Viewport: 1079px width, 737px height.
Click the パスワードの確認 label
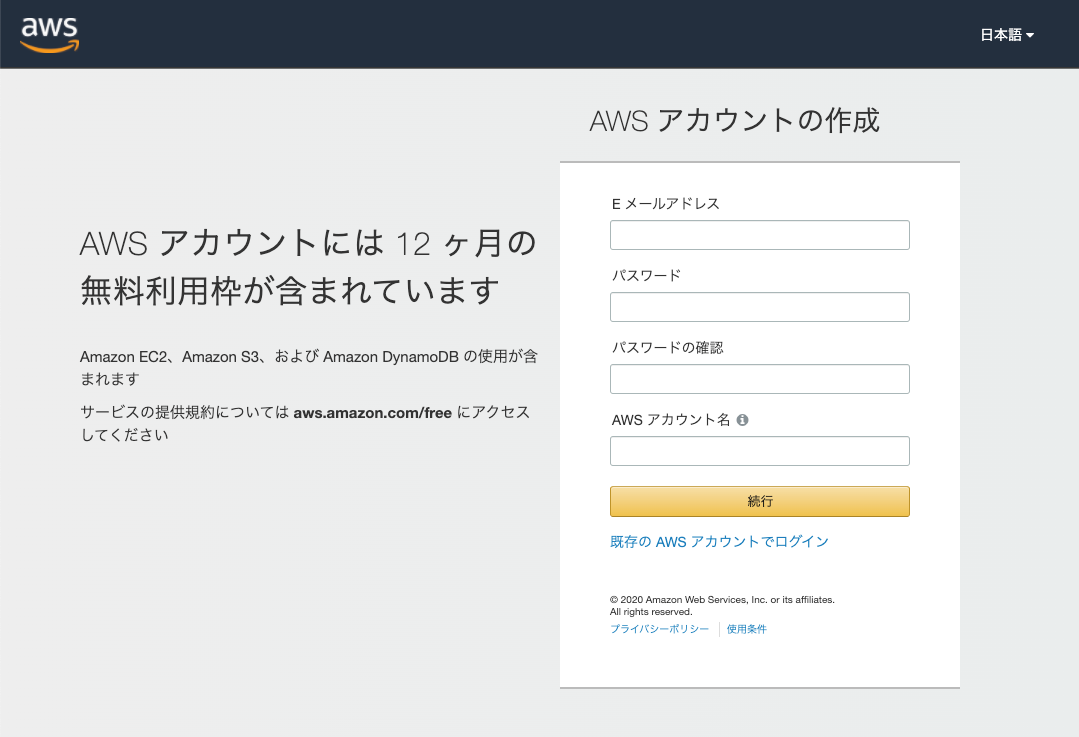(667, 348)
